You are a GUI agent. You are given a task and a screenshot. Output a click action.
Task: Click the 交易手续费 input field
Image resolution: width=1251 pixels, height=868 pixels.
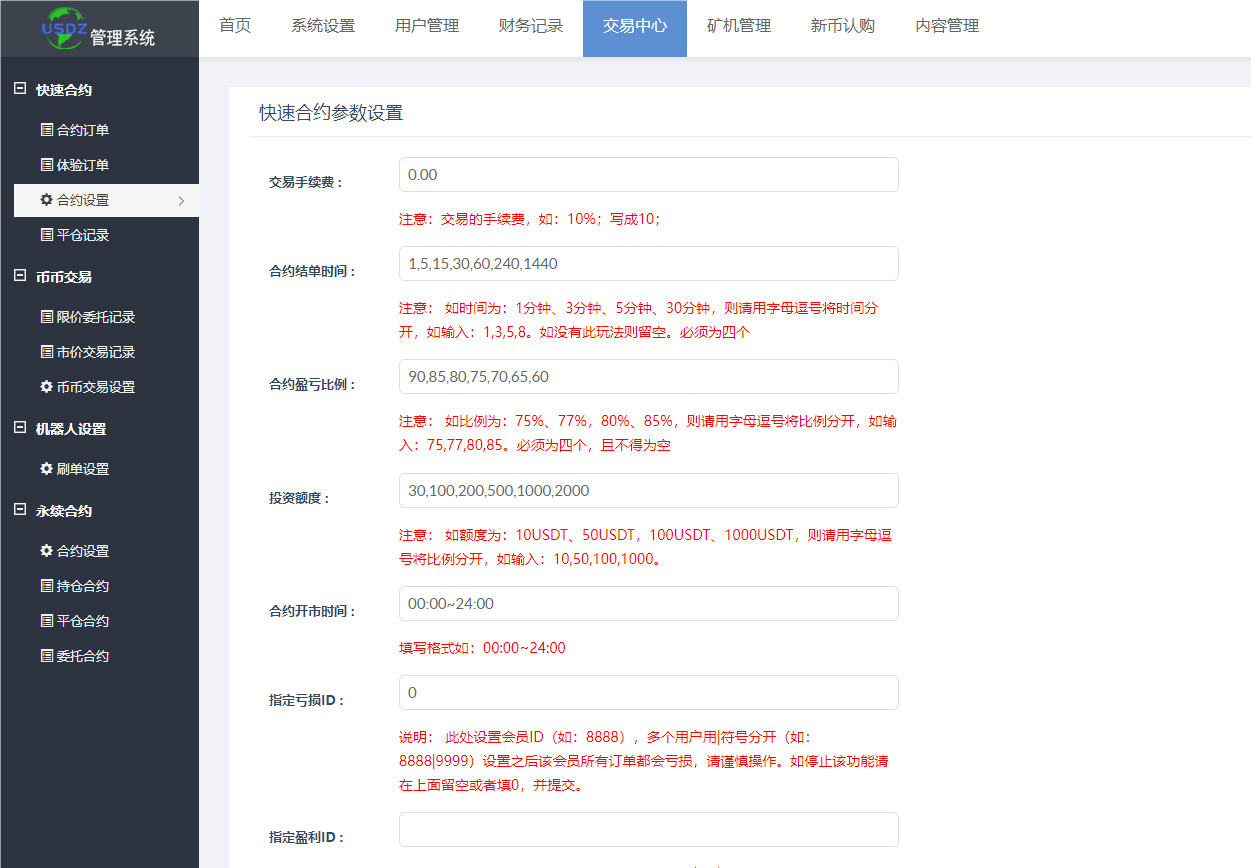(648, 175)
